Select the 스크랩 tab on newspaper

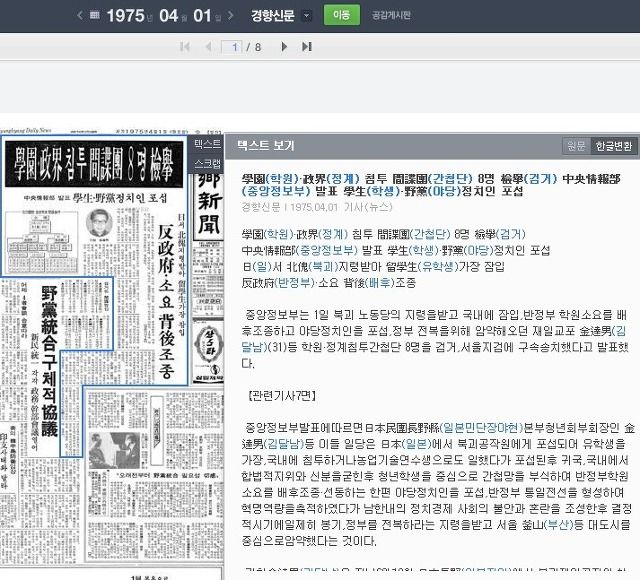(207, 164)
